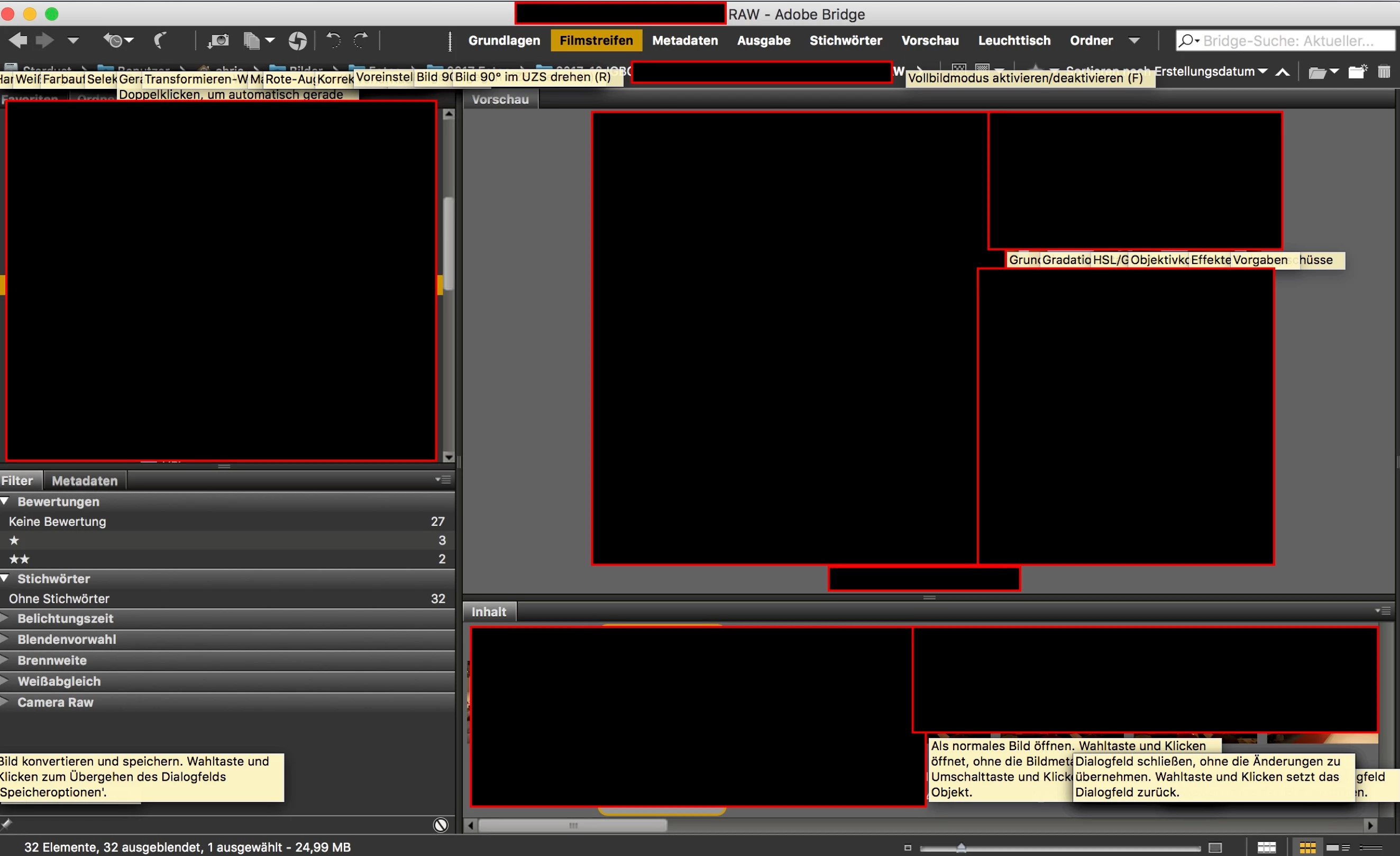
Task: Open the Metadaten panel tab
Action: tap(85, 481)
